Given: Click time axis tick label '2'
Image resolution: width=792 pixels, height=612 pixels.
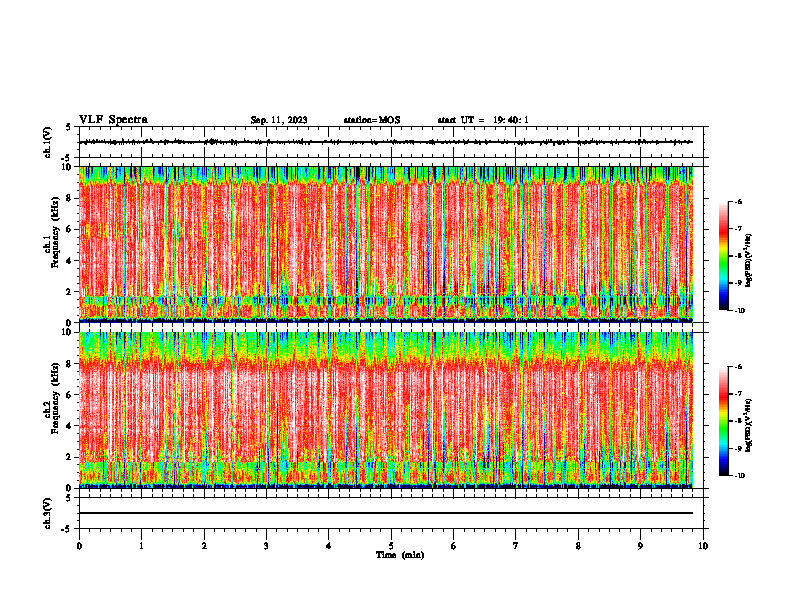Looking at the screenshot, I should click(x=204, y=546).
